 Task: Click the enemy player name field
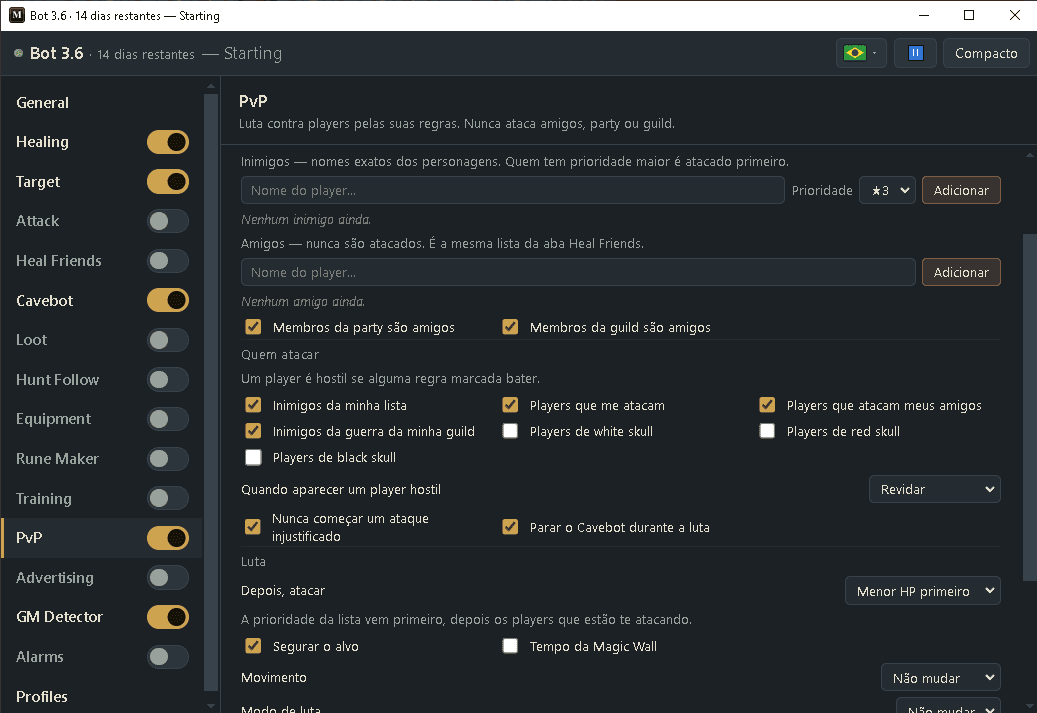click(x=513, y=190)
